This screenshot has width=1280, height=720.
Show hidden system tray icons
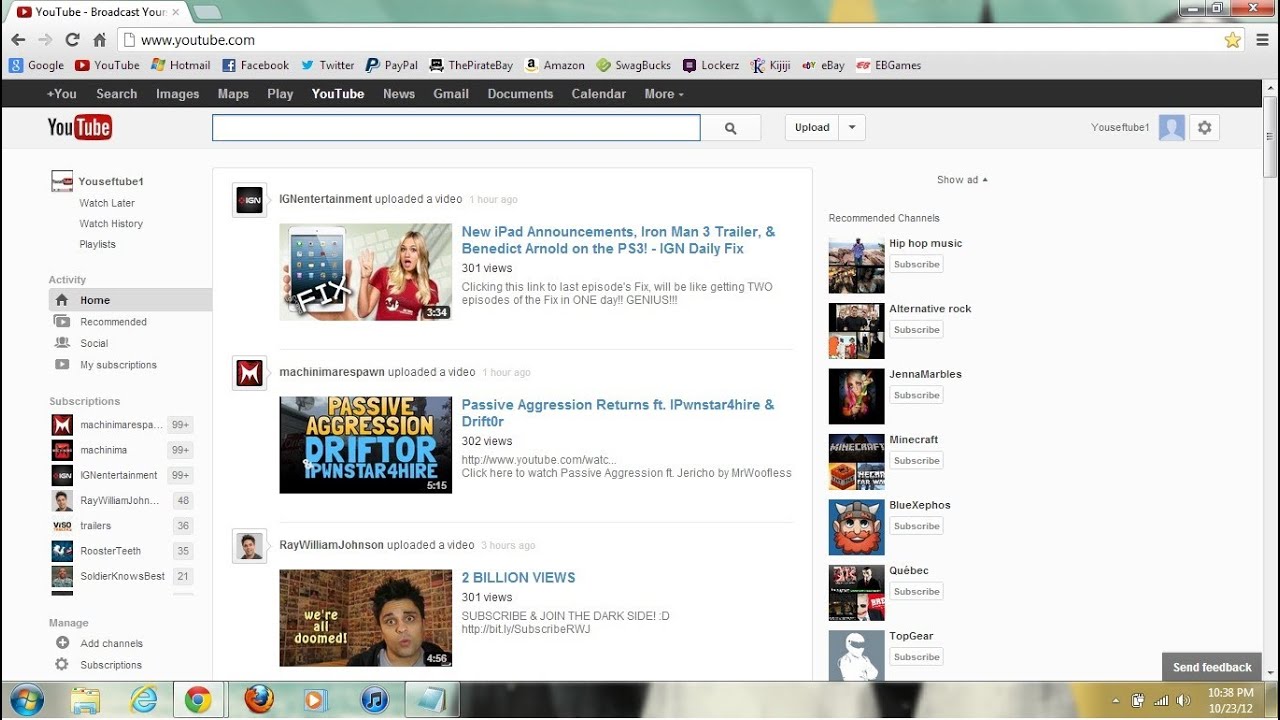point(1116,700)
